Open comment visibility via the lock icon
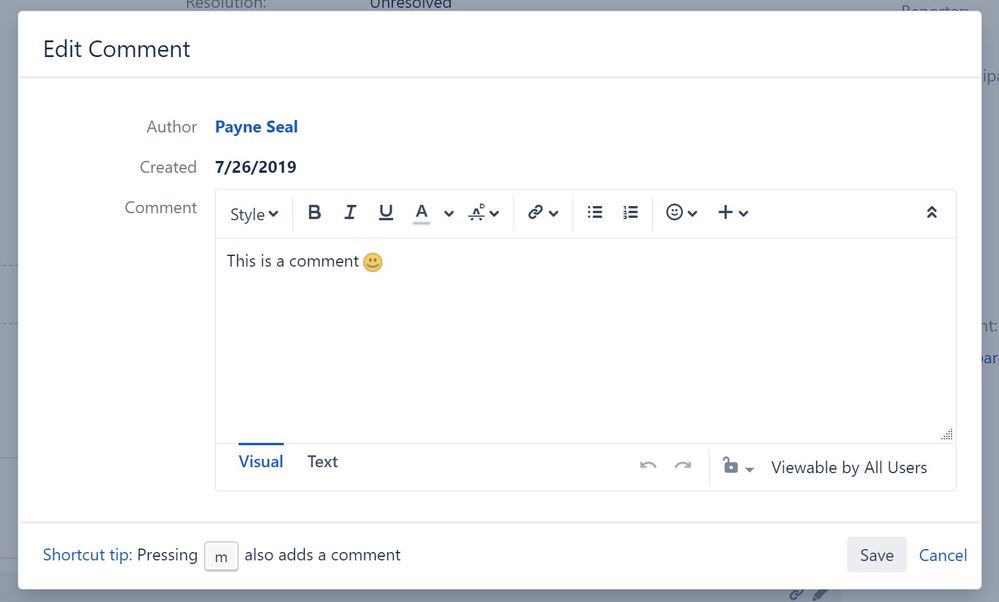Viewport: 999px width, 602px height. click(x=733, y=467)
